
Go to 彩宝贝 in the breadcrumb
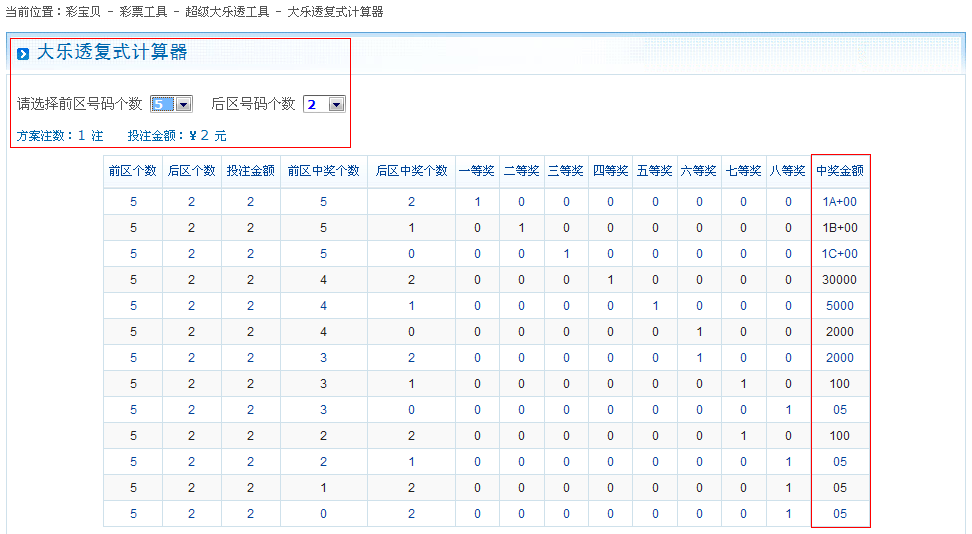[x=82, y=12]
